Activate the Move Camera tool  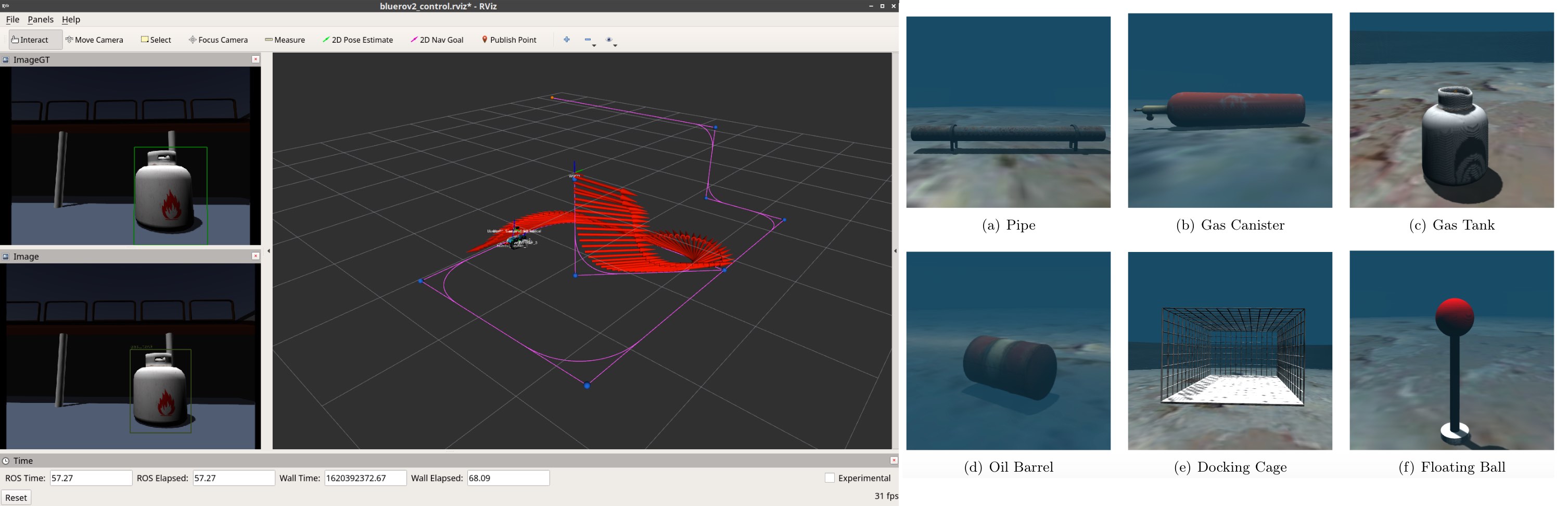pos(94,40)
